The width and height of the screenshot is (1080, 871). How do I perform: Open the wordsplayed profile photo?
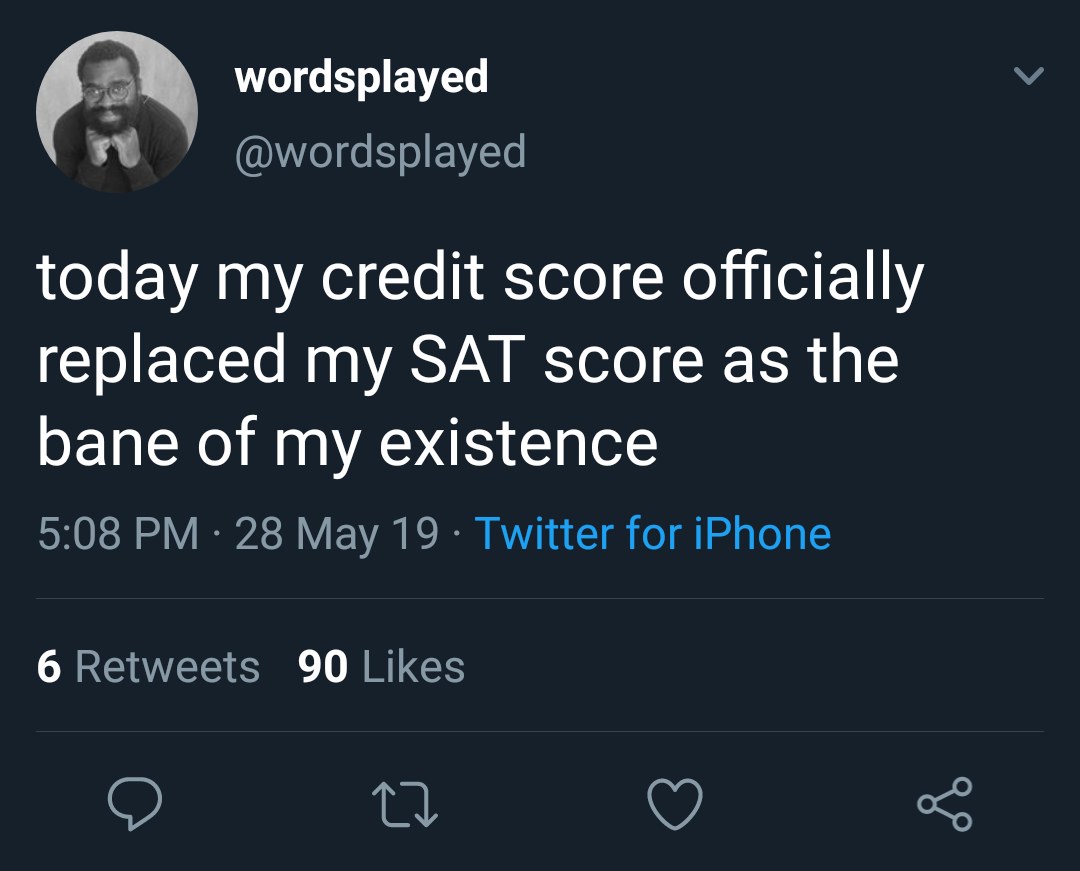point(117,112)
